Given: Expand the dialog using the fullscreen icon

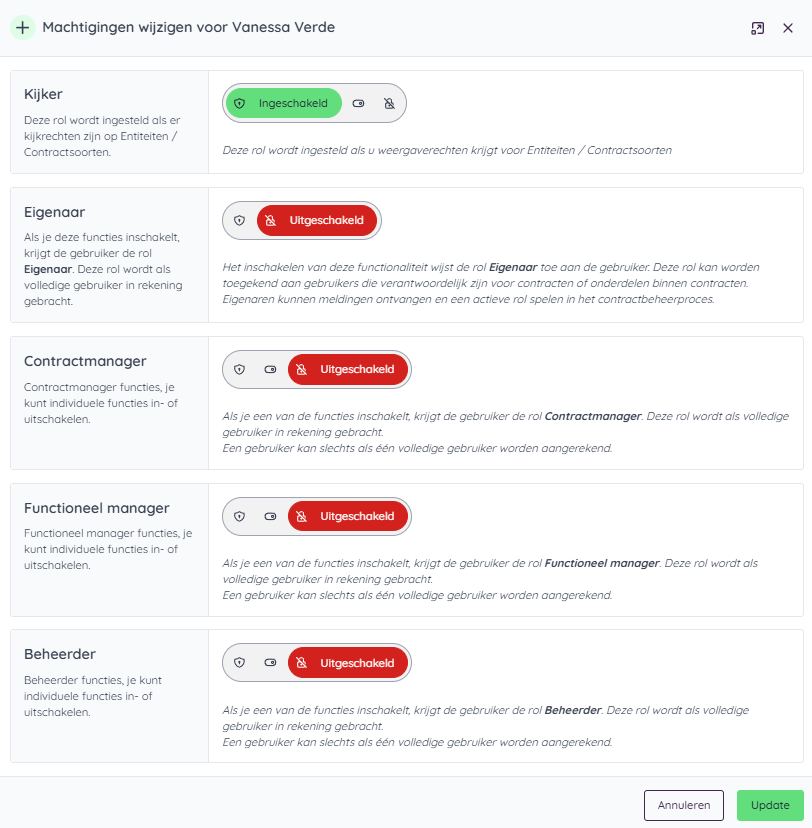Looking at the screenshot, I should tap(758, 28).
